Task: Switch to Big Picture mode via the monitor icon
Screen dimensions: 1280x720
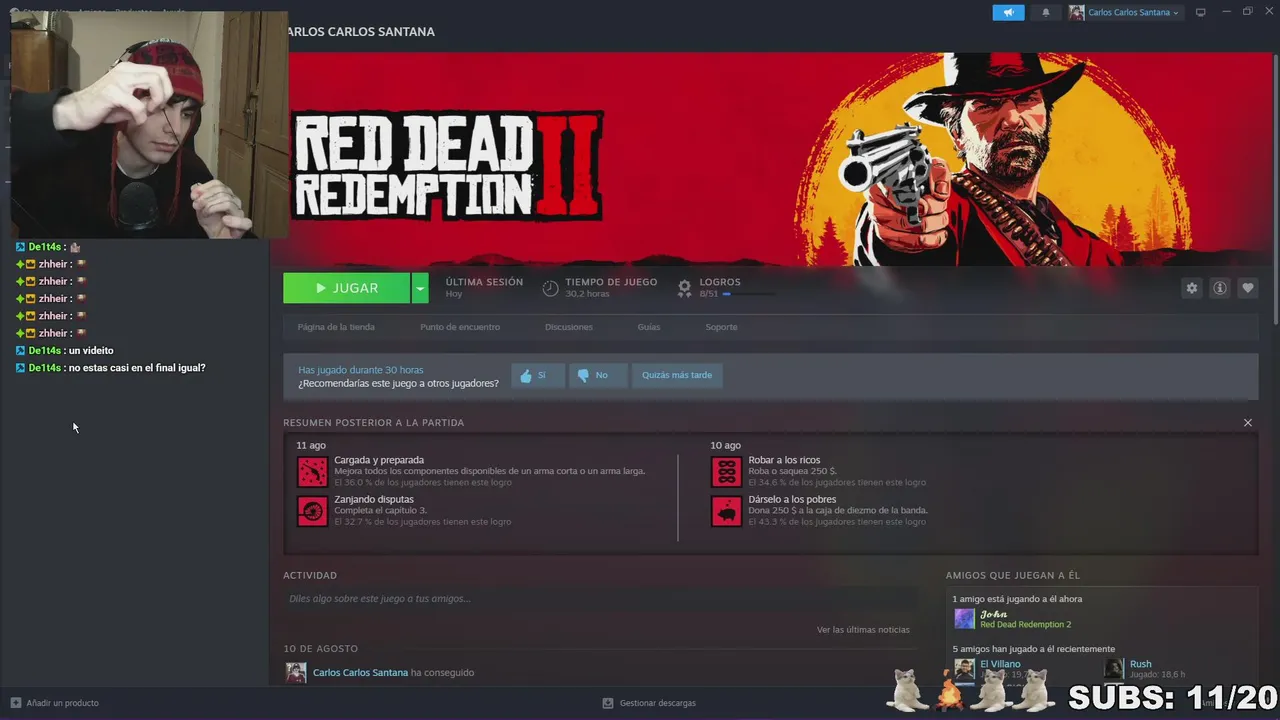Action: click(x=1201, y=12)
